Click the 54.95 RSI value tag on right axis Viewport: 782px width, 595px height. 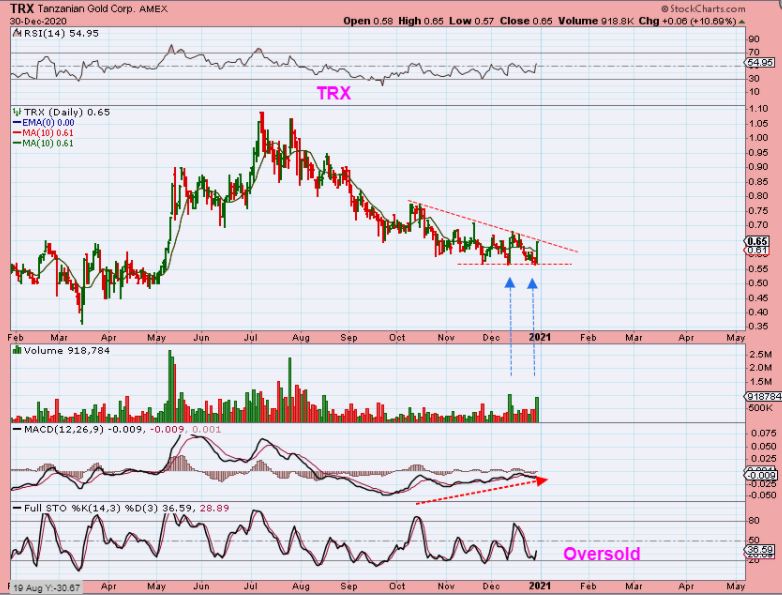[761, 63]
